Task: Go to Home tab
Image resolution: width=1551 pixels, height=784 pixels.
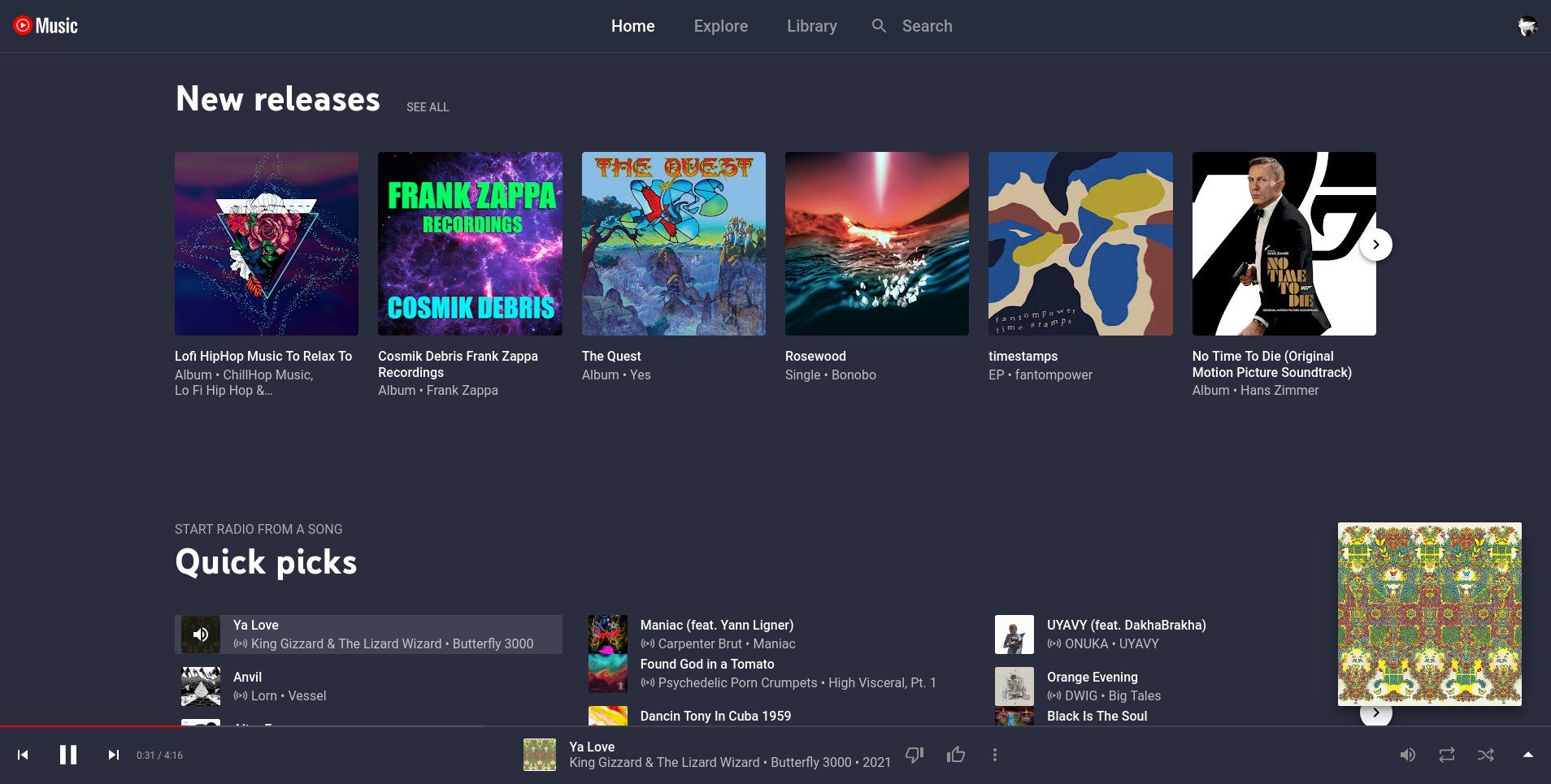Action: pyautogui.click(x=633, y=26)
